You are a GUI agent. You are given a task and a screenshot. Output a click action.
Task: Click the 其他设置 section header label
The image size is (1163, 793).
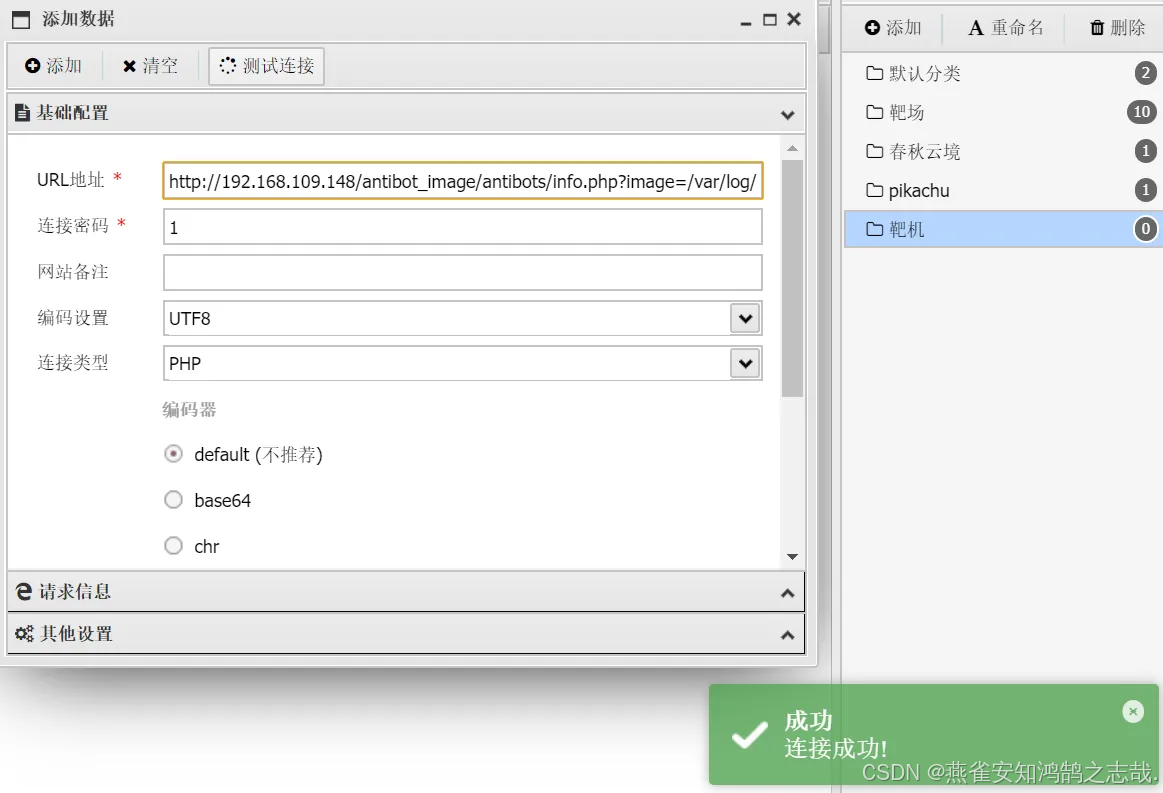point(76,634)
